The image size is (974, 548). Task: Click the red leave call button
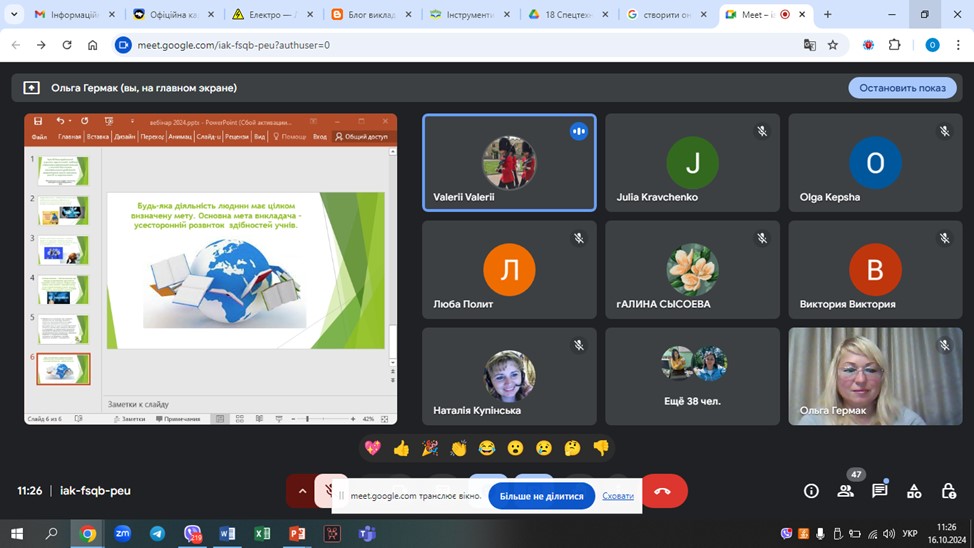point(662,491)
